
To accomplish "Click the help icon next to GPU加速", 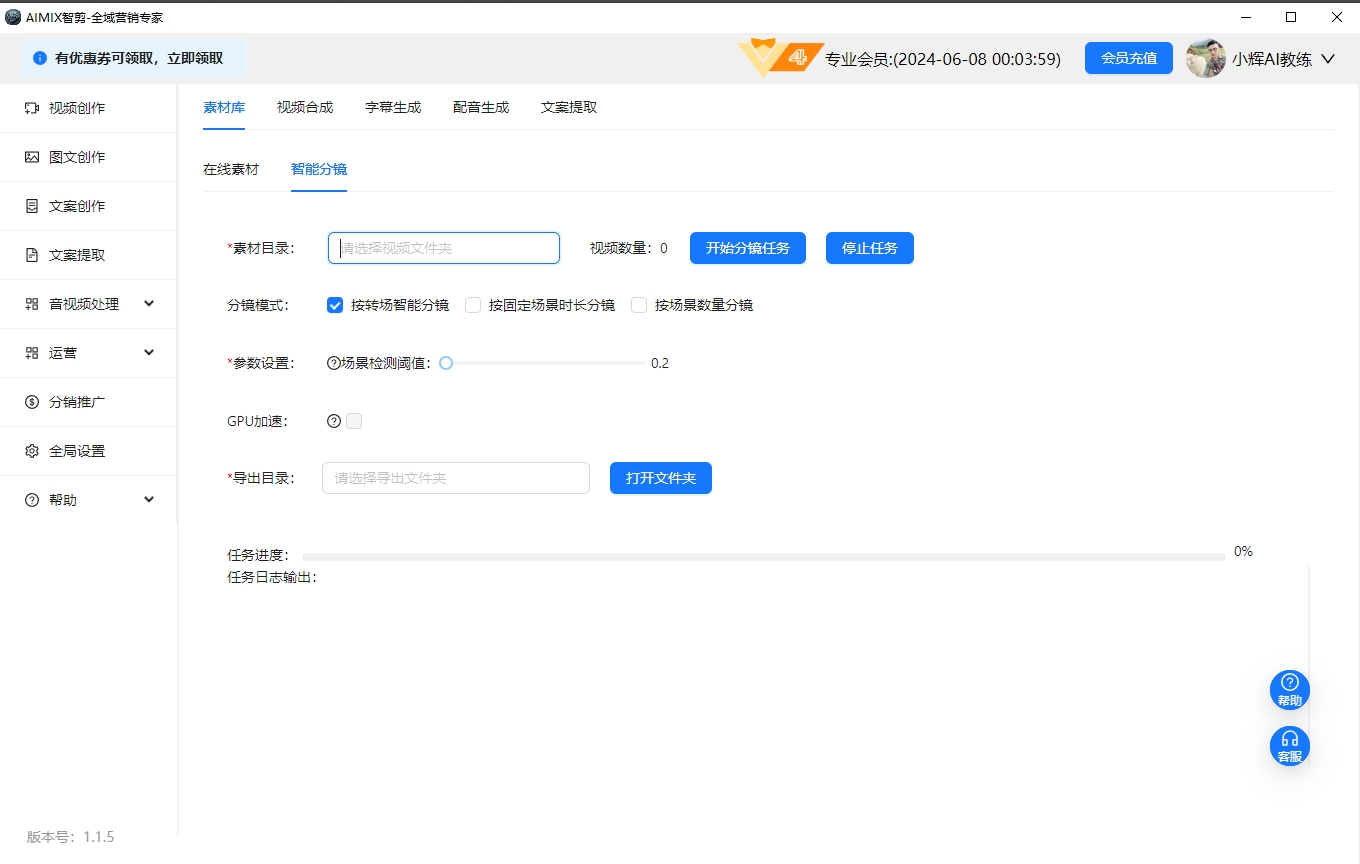I will click(334, 421).
